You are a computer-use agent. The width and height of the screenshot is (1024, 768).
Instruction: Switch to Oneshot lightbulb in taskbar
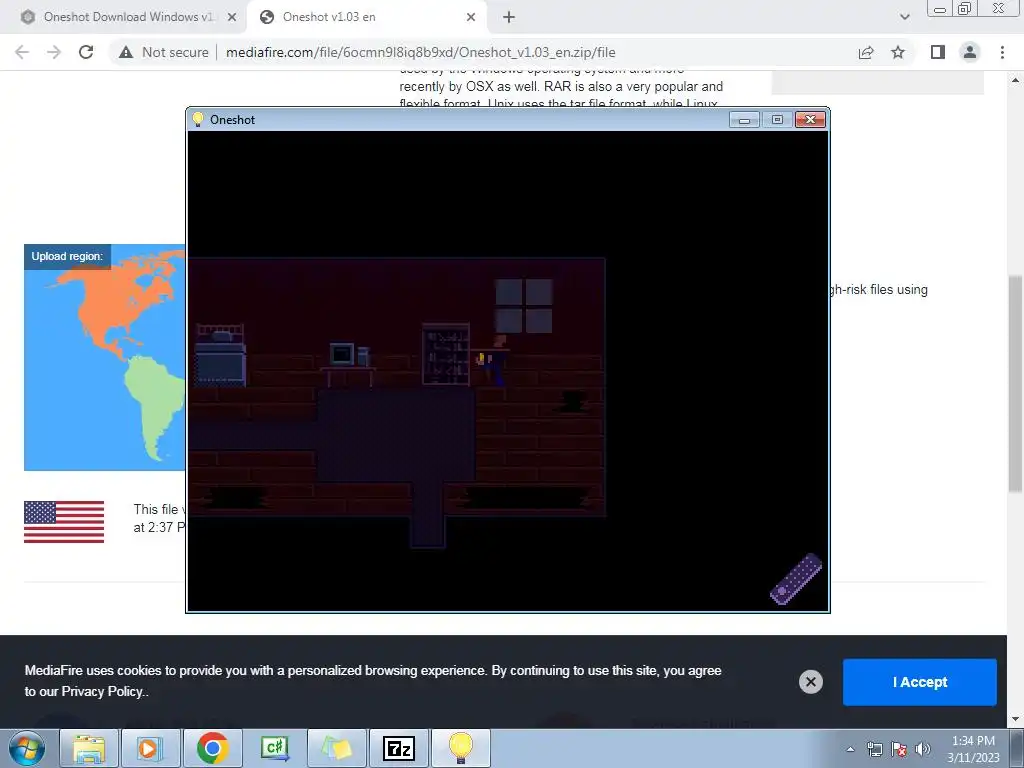tap(461, 748)
